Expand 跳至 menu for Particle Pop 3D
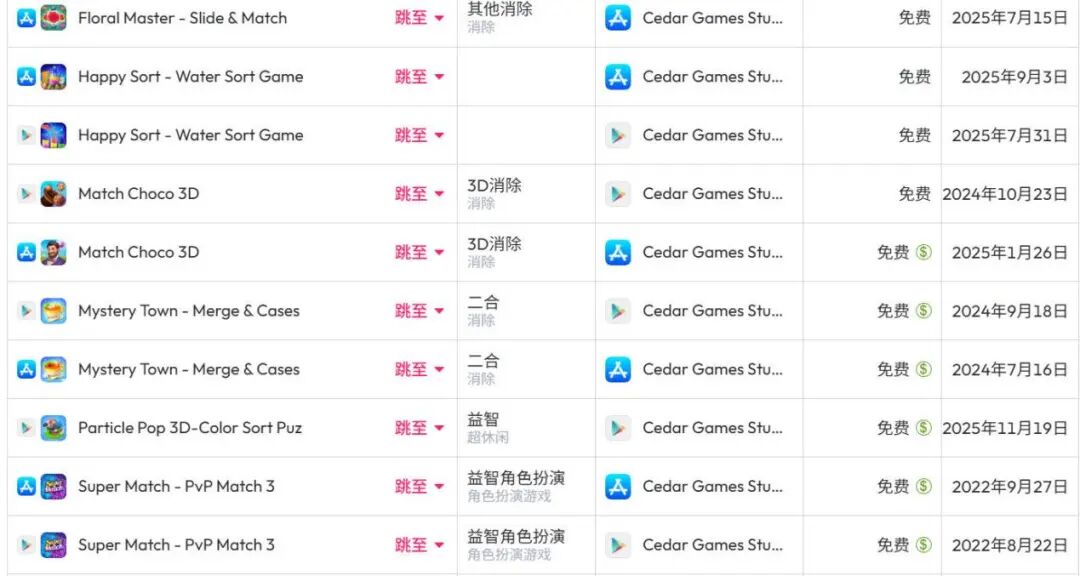1080x576 pixels. point(419,428)
